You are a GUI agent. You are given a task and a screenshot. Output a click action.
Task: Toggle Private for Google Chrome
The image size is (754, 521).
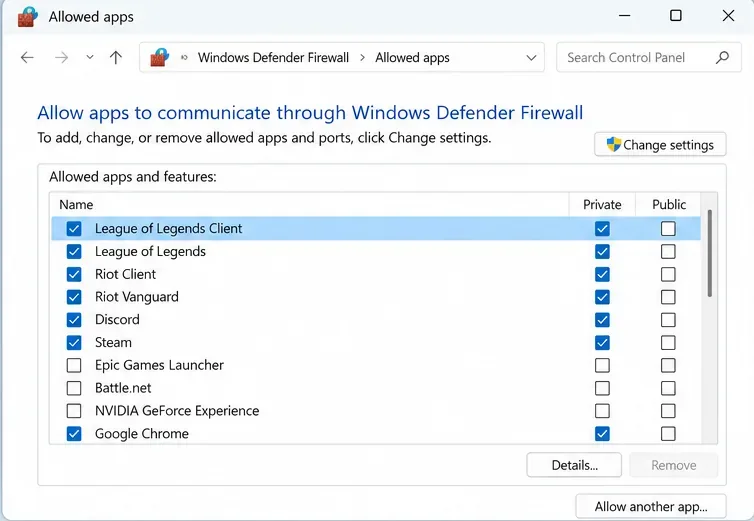click(x=602, y=434)
